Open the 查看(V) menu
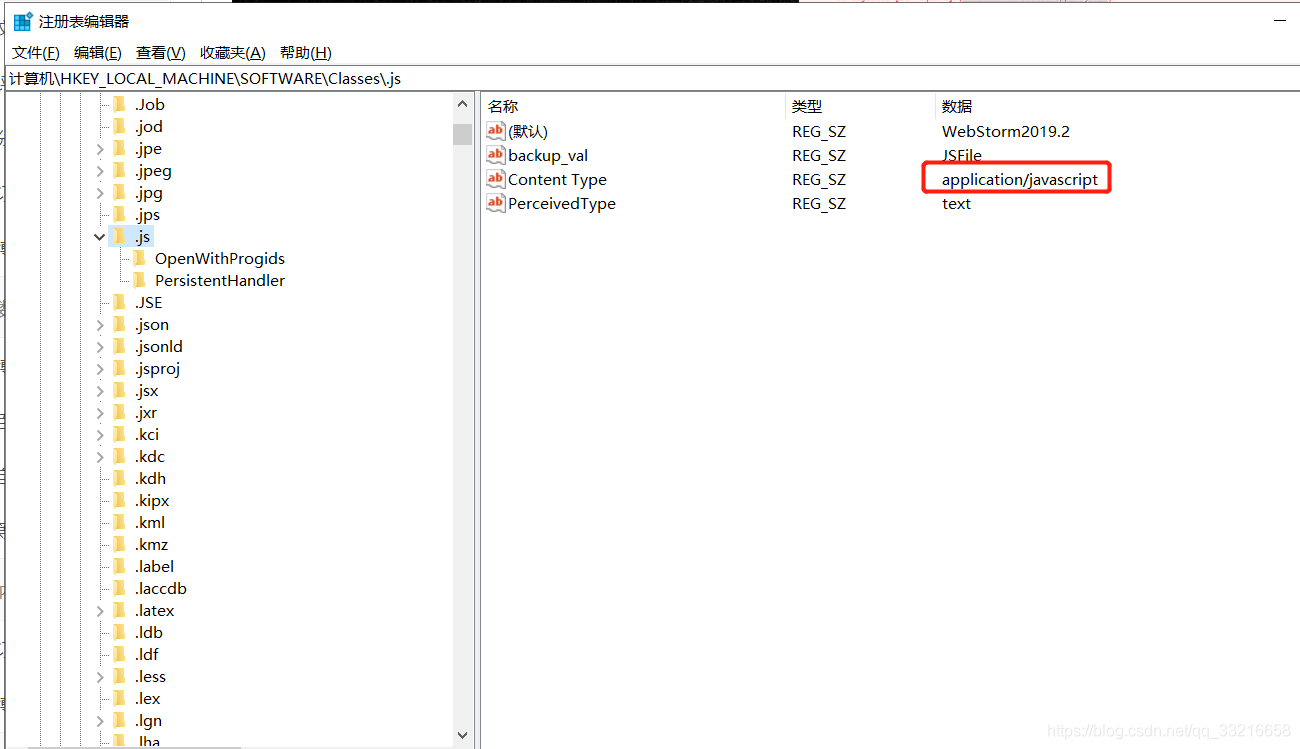This screenshot has width=1300, height=749. [x=161, y=52]
